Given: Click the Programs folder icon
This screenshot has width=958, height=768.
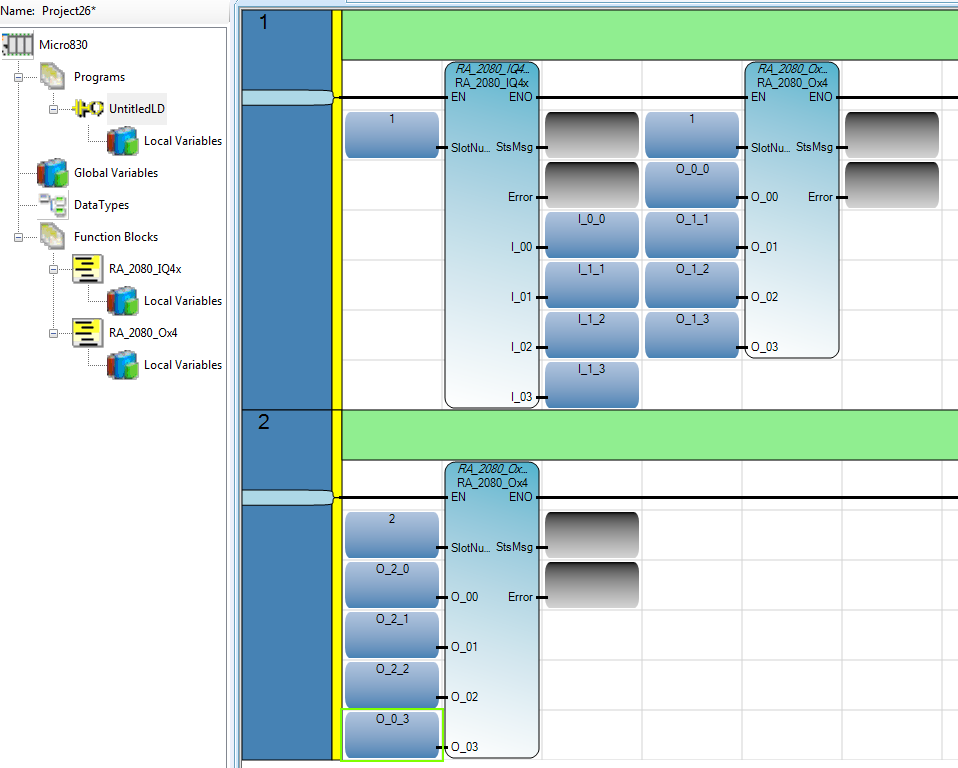Looking at the screenshot, I should [x=52, y=77].
